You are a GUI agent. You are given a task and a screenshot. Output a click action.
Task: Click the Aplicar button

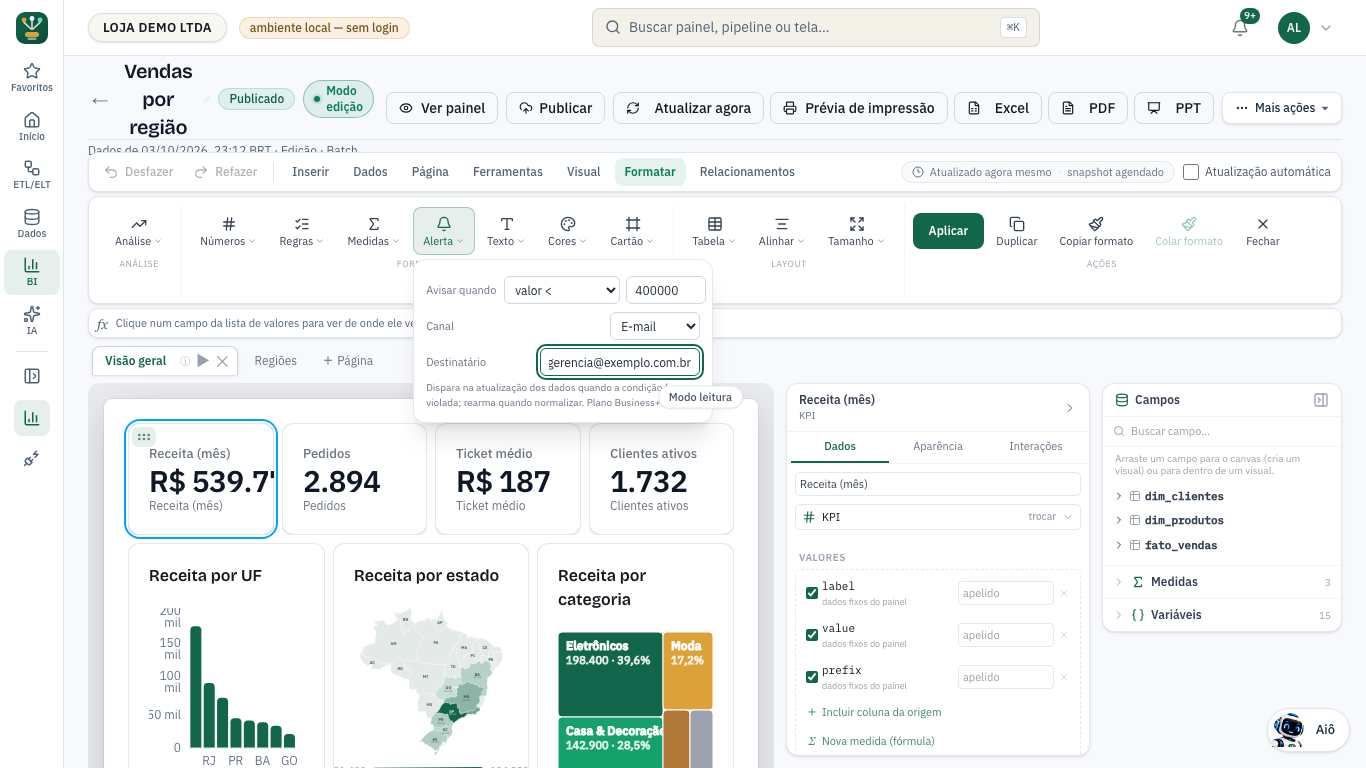[x=948, y=231]
